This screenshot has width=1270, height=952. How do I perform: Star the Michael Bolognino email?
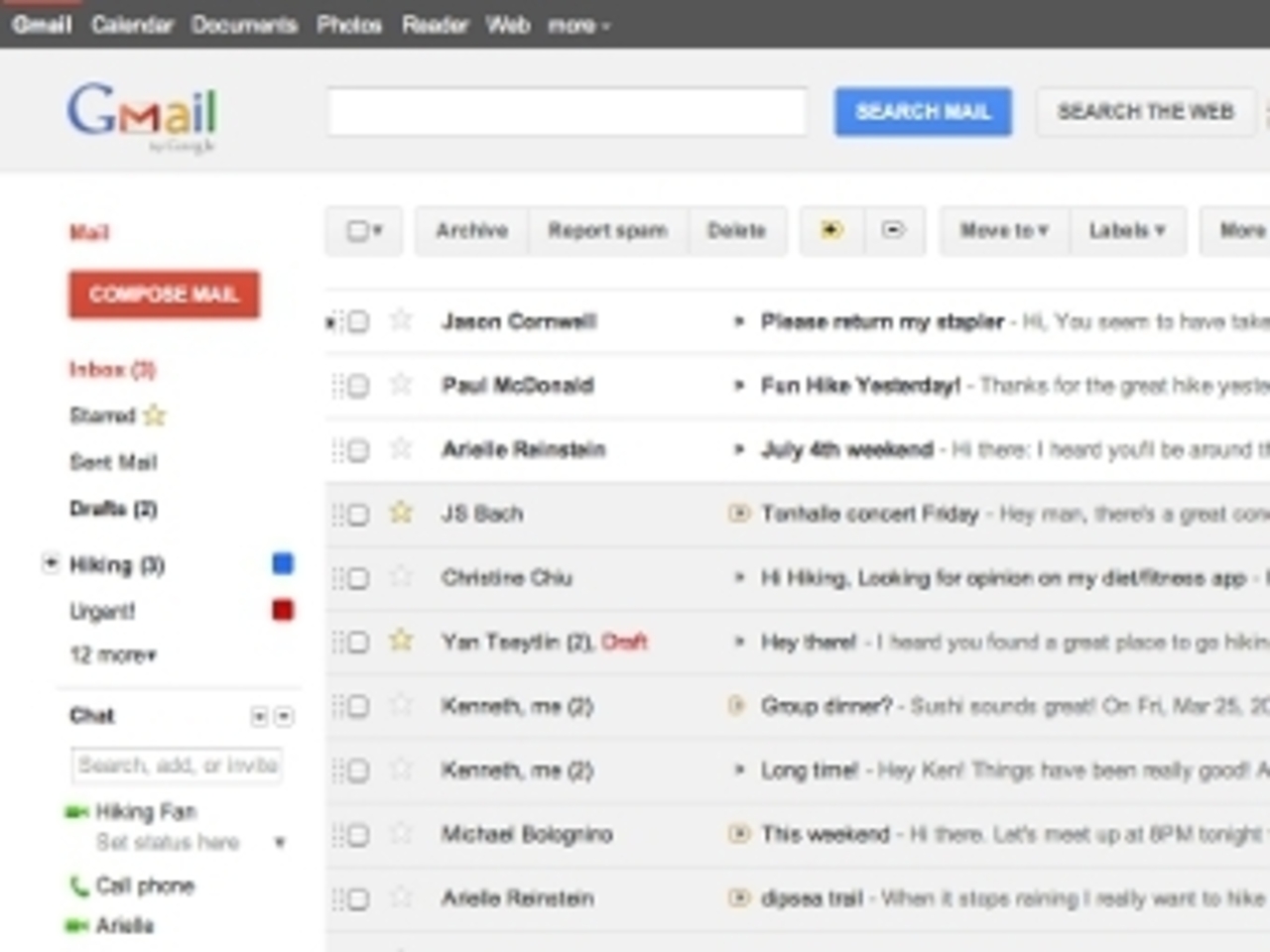point(401,833)
